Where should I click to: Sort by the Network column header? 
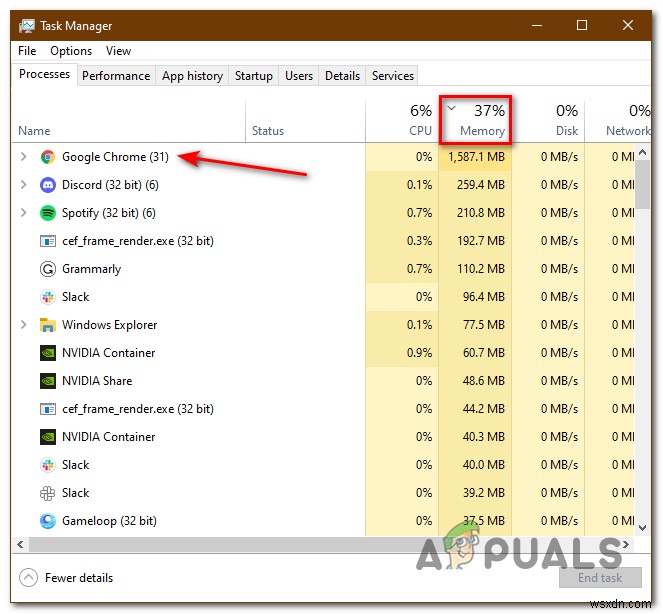click(x=618, y=121)
